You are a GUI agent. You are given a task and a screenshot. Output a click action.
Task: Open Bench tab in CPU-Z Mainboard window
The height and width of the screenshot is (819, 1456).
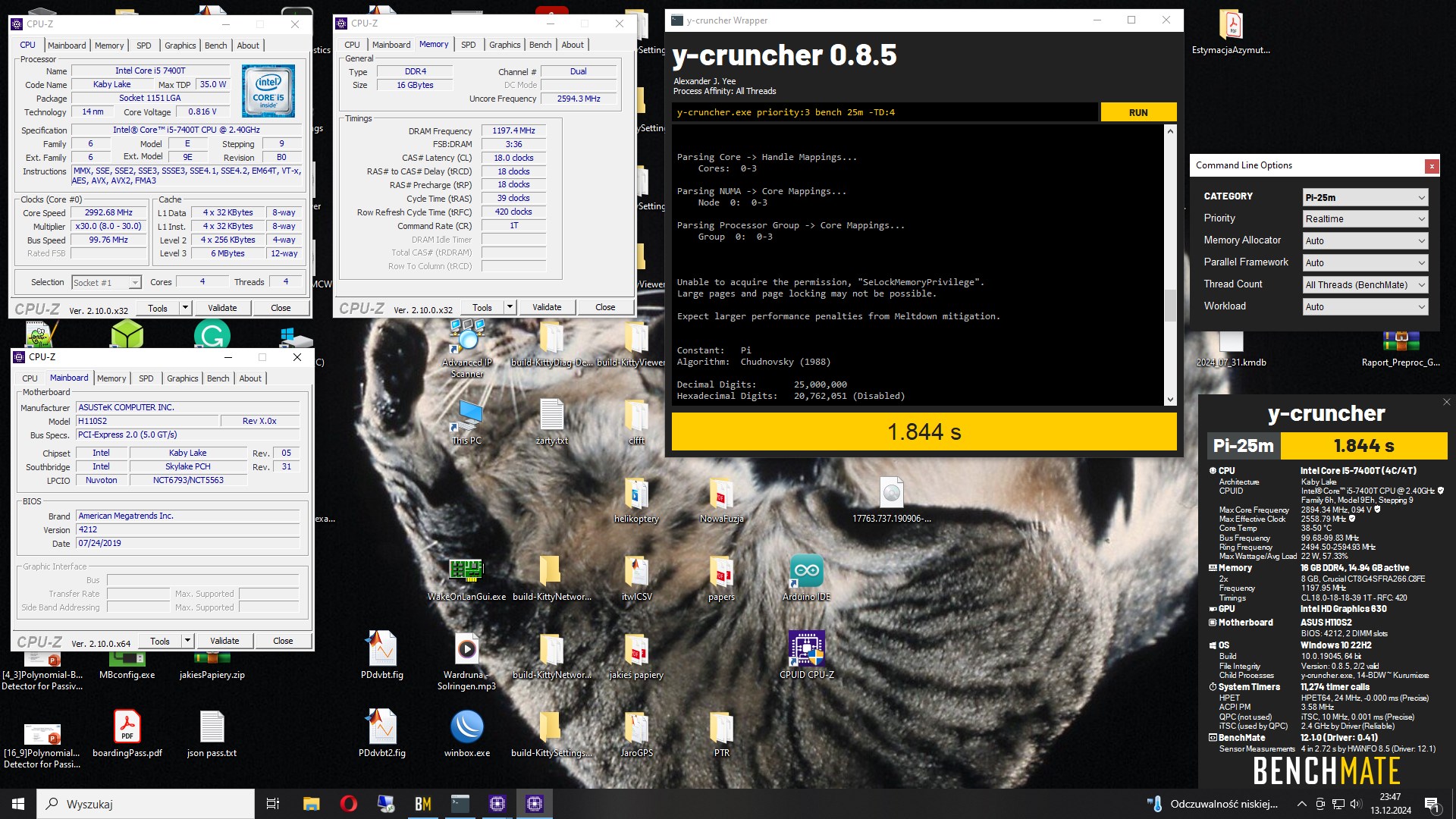(218, 378)
